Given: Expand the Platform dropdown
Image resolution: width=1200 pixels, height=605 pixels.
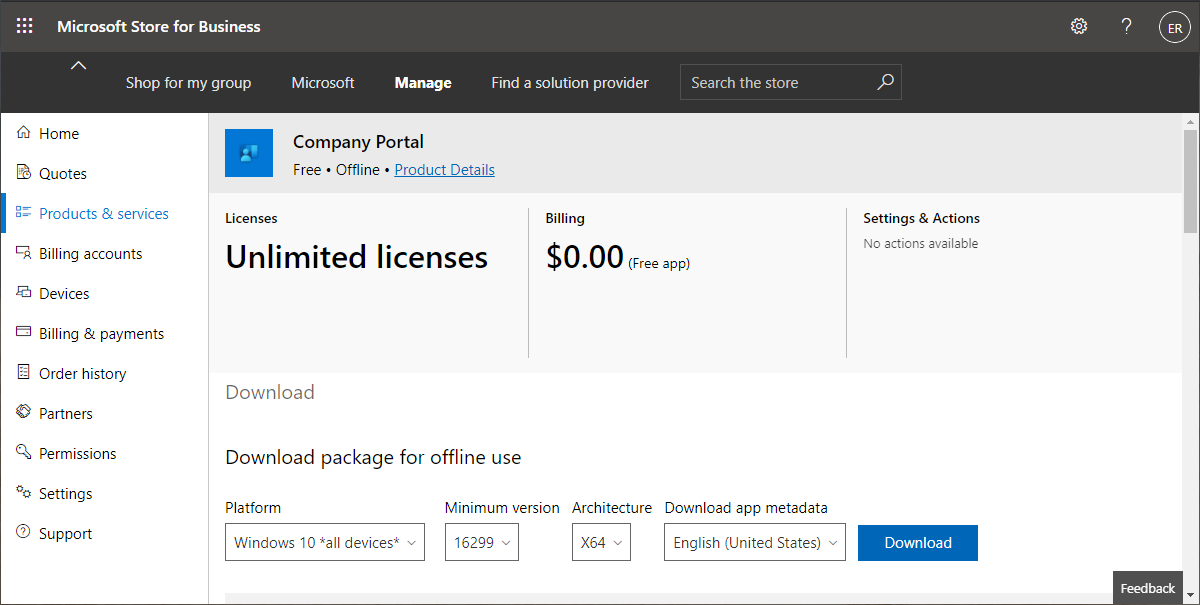Looking at the screenshot, I should (x=325, y=542).
